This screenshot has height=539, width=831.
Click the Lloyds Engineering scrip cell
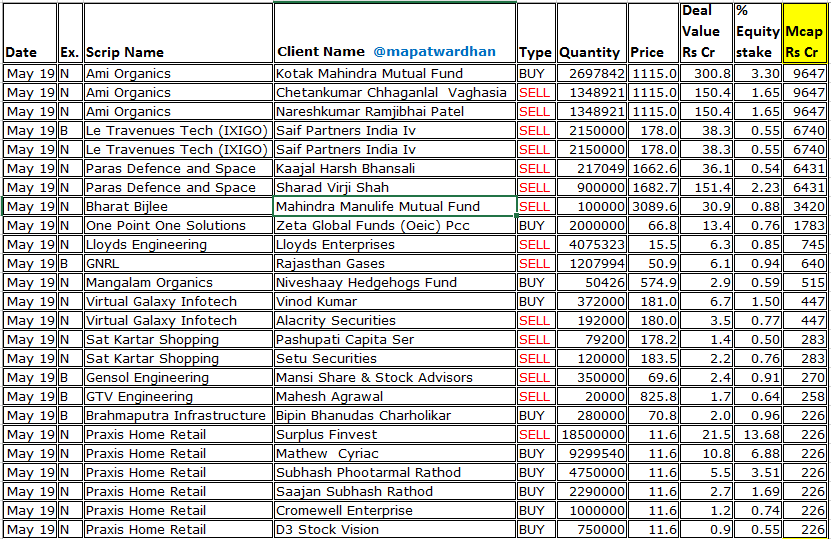pyautogui.click(x=178, y=244)
